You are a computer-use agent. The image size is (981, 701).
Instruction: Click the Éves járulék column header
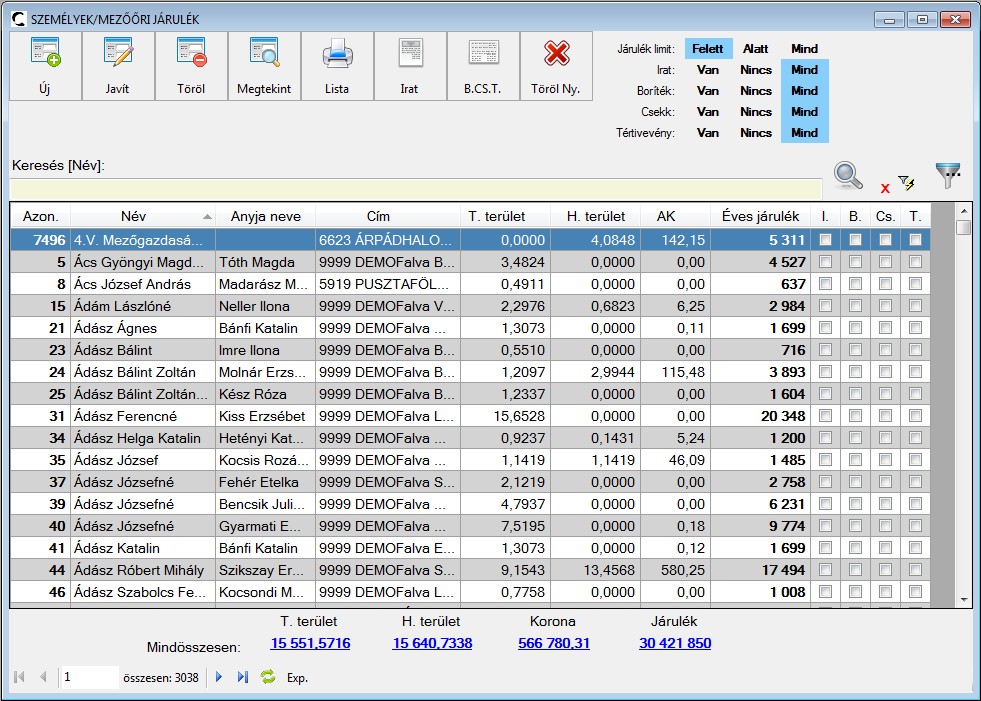[760, 216]
